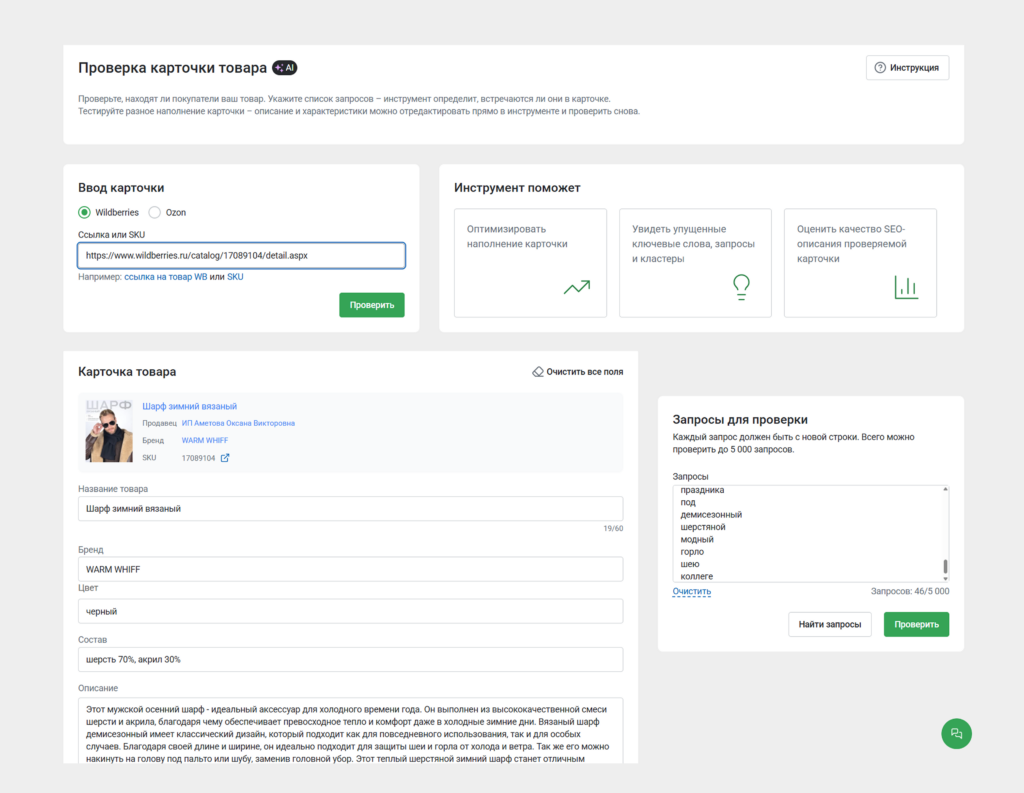Open the 'ссылка на товар WB' example link
Screen dimensions: 1024x793
165,277
